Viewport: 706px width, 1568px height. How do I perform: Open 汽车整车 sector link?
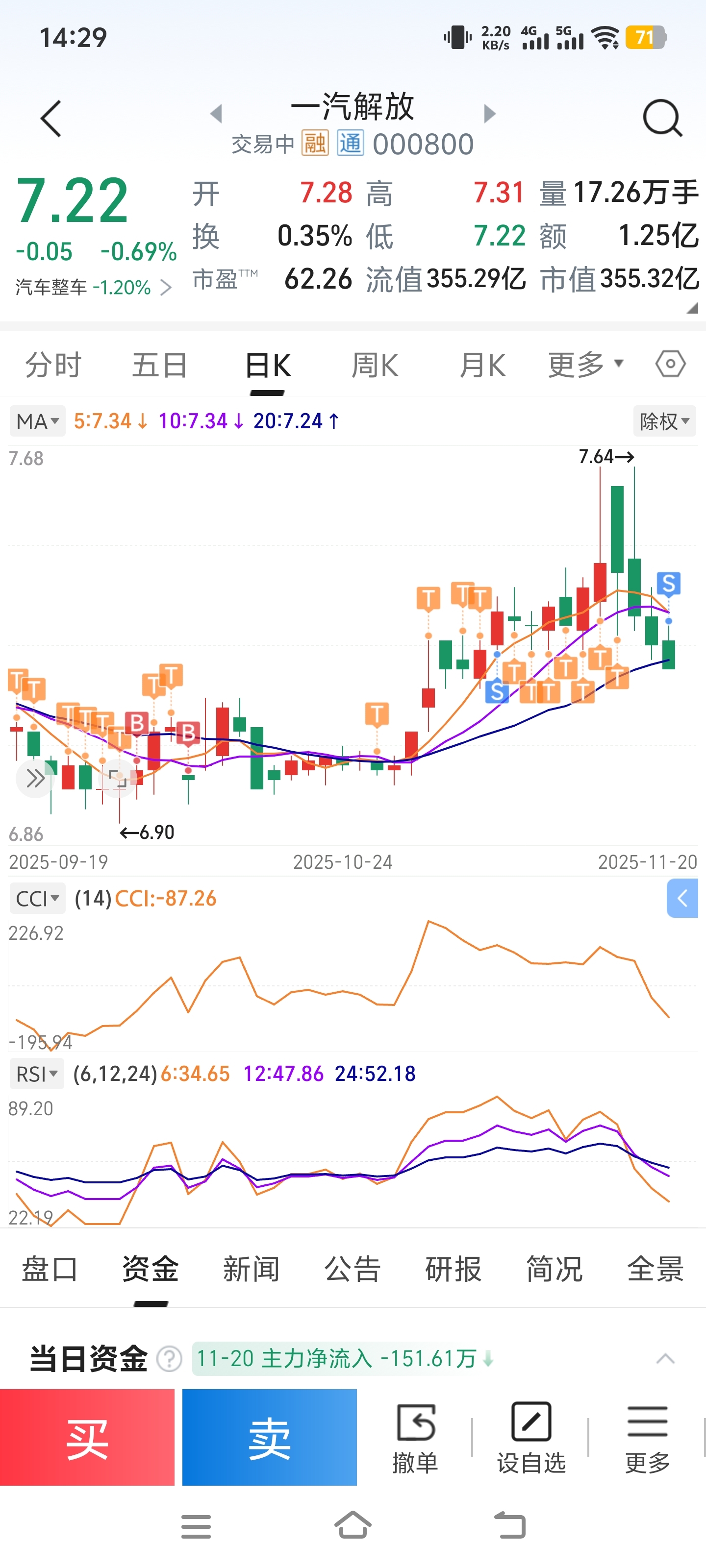point(93,287)
